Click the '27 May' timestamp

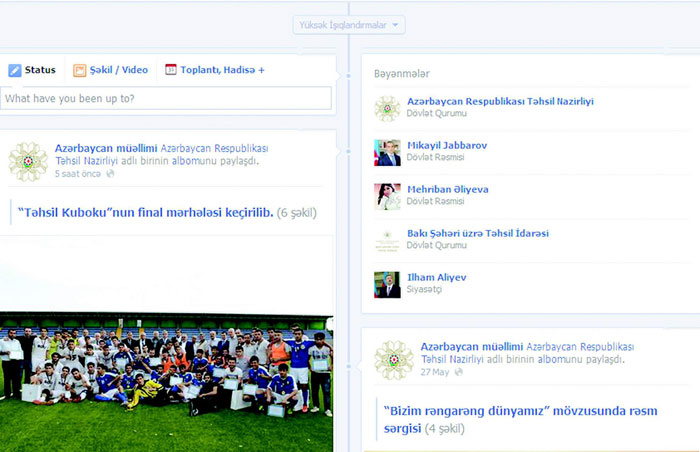(x=434, y=372)
